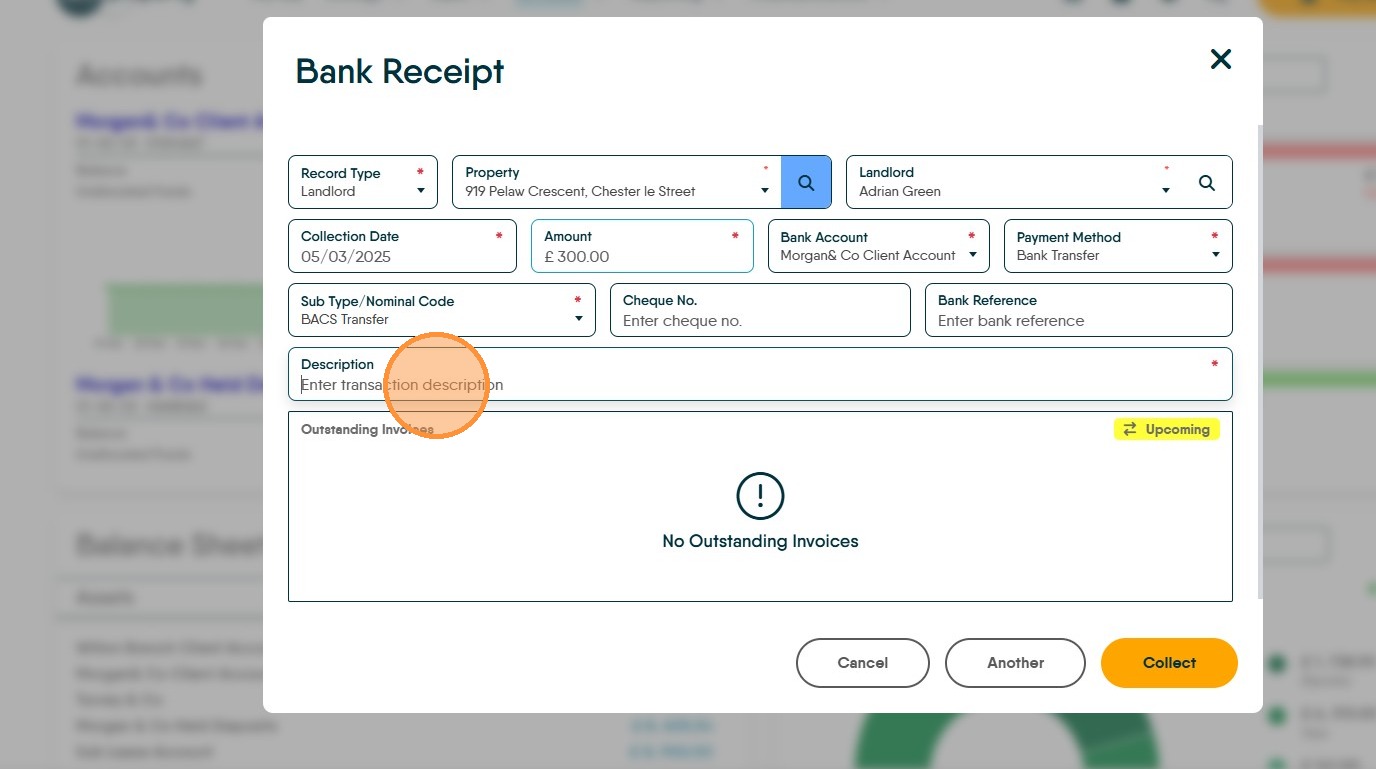Click the "Bank Receipt" heading

click(400, 72)
